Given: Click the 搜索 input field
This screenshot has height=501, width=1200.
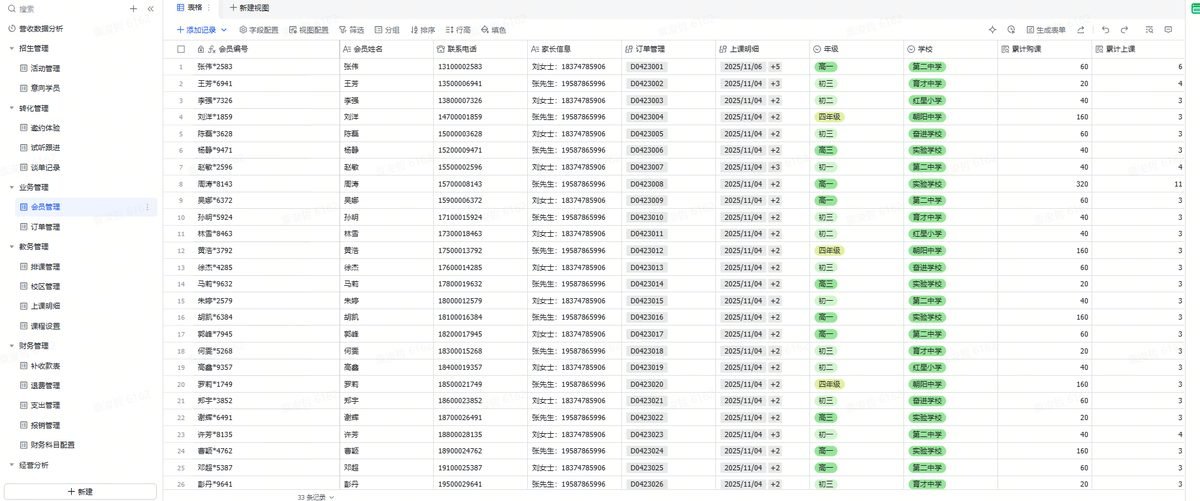Looking at the screenshot, I should pyautogui.click(x=65, y=8).
